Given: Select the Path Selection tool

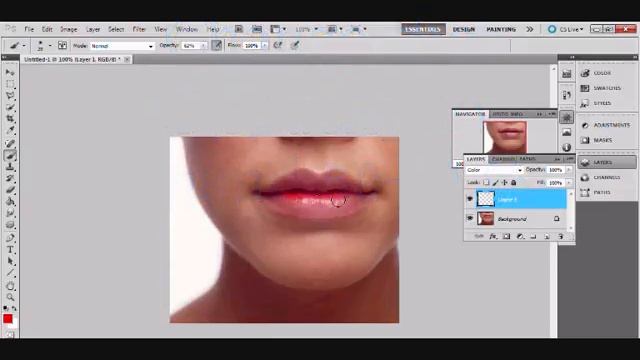Looking at the screenshot, I should click(10, 261).
